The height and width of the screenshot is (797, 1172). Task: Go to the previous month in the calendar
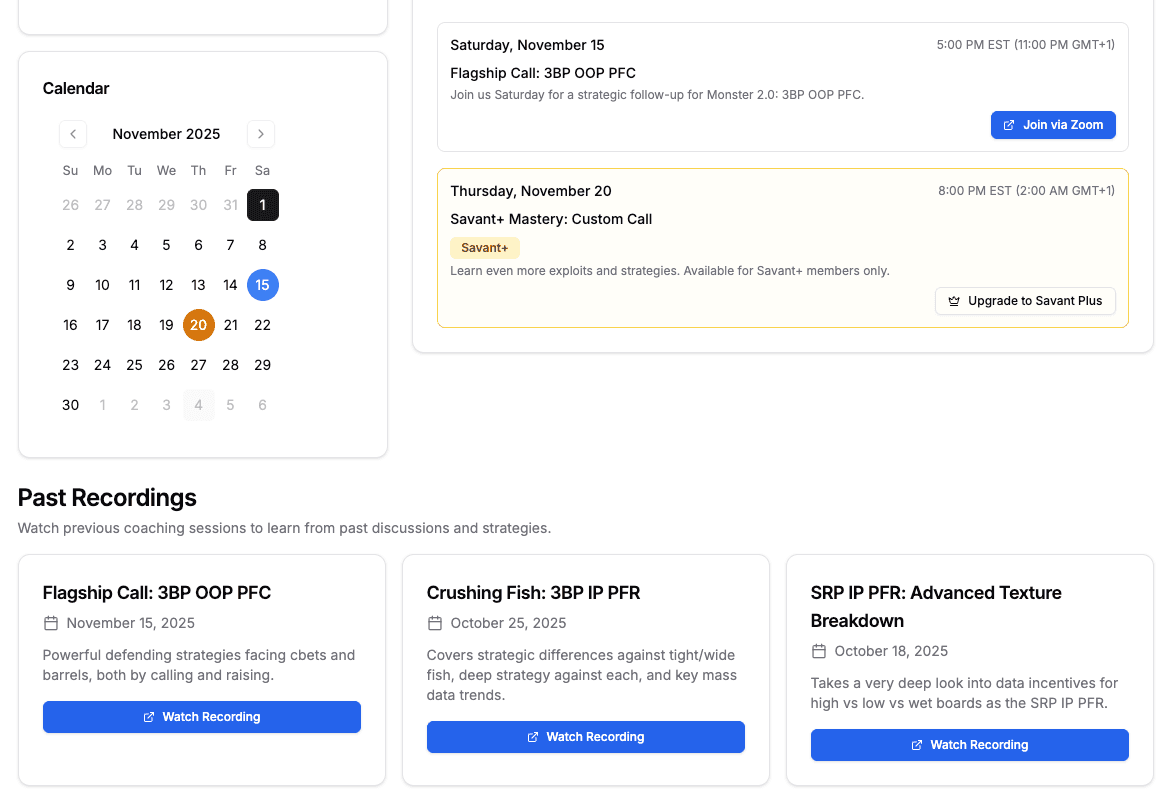(72, 133)
